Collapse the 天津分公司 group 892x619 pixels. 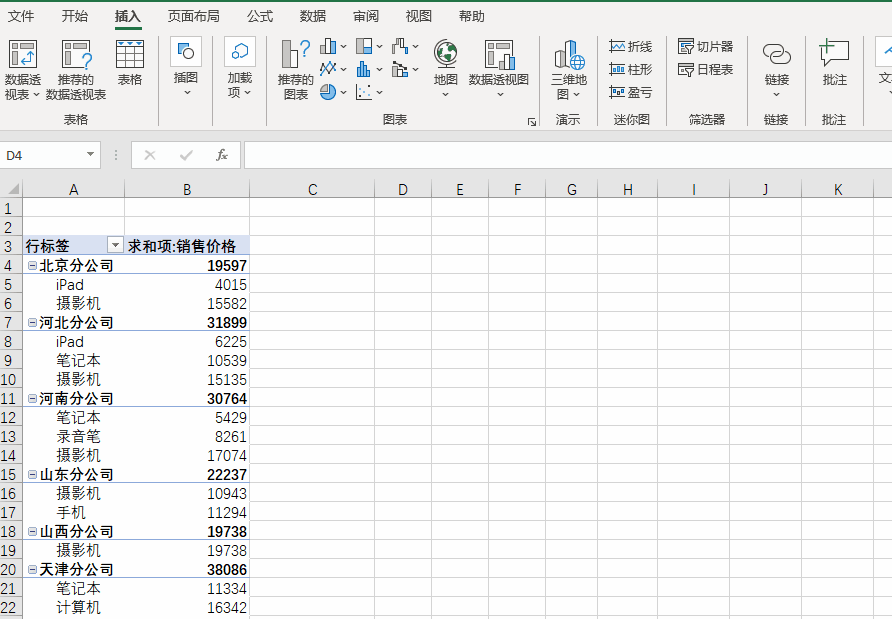point(32,569)
